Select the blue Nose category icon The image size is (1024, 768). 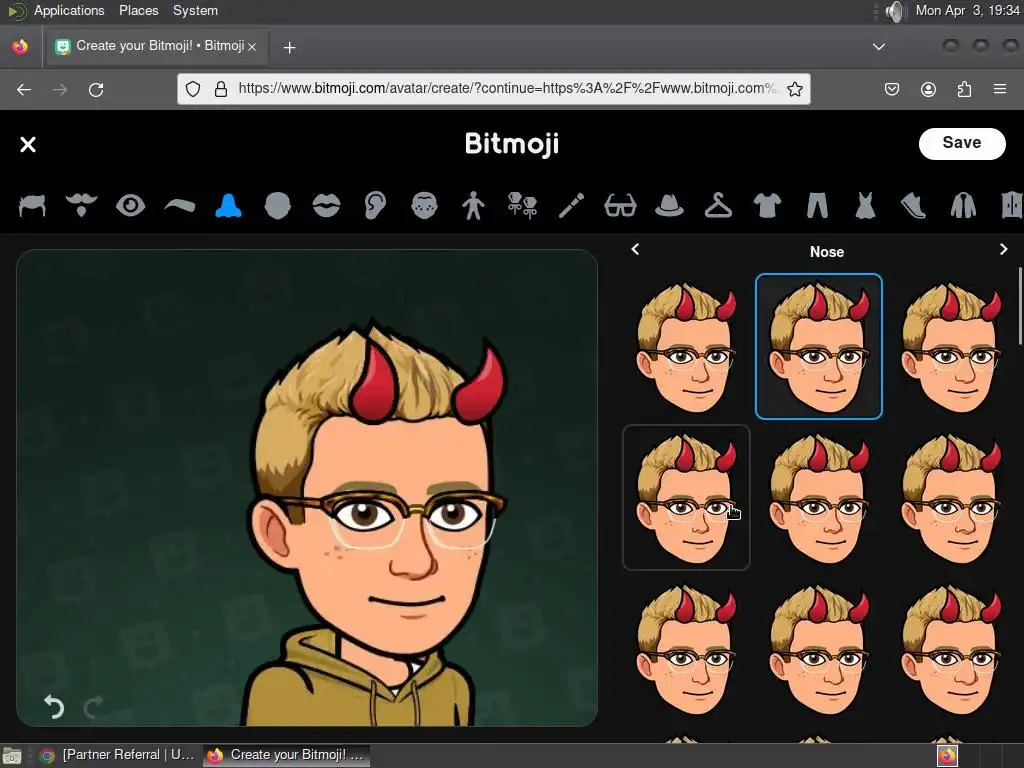229,206
